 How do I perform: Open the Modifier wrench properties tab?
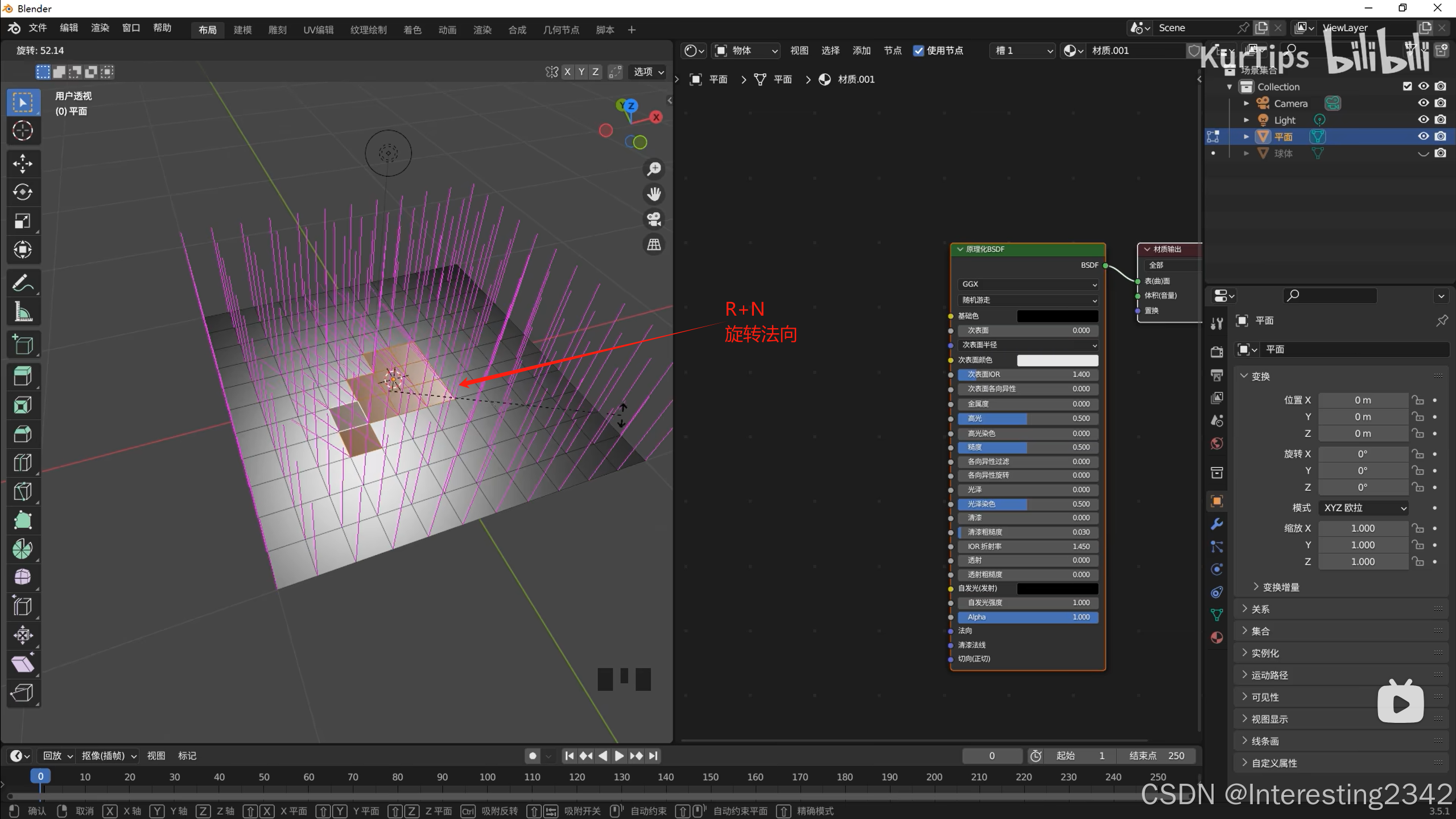pos(1216,524)
